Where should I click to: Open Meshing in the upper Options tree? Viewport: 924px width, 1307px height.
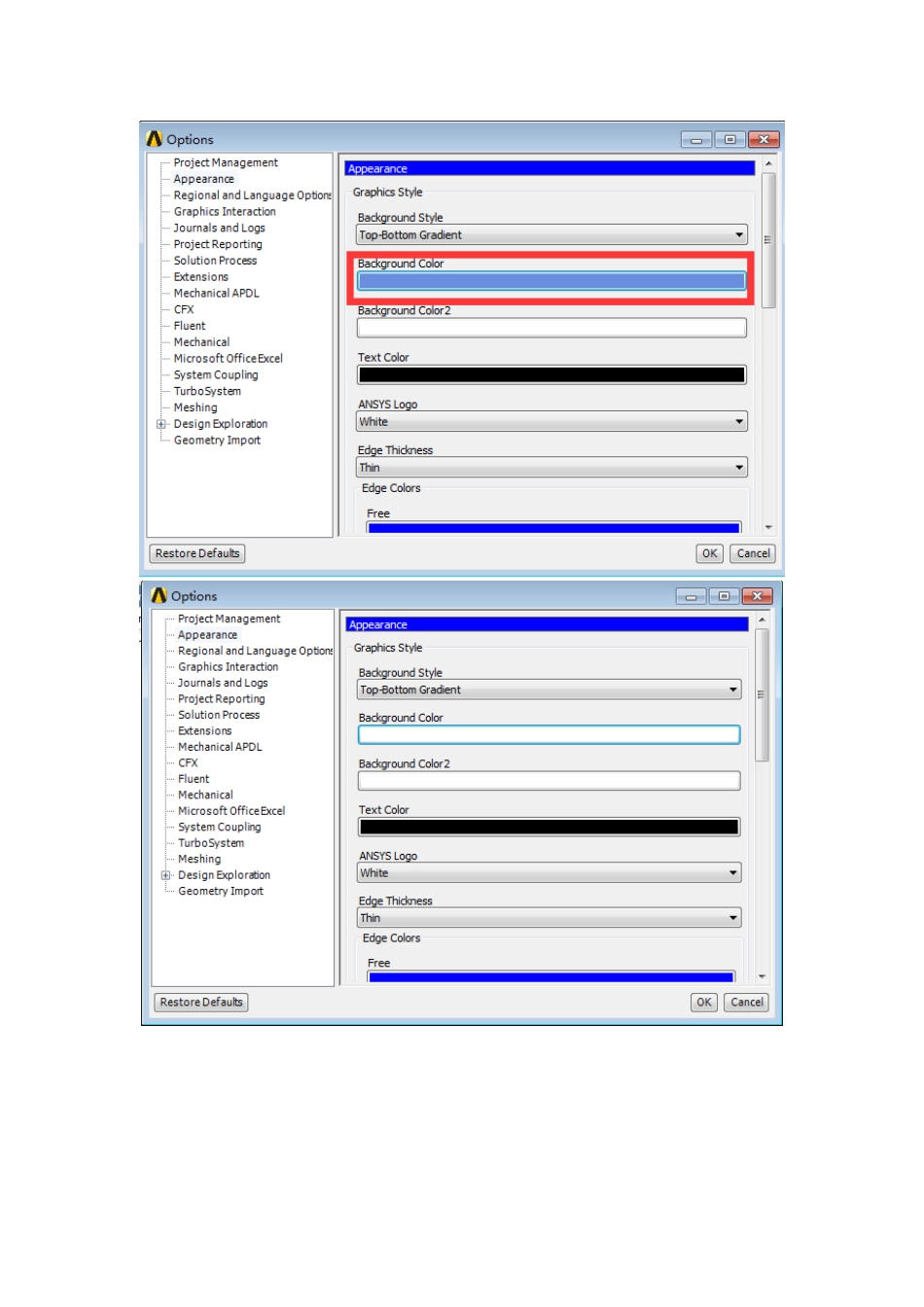(x=195, y=407)
